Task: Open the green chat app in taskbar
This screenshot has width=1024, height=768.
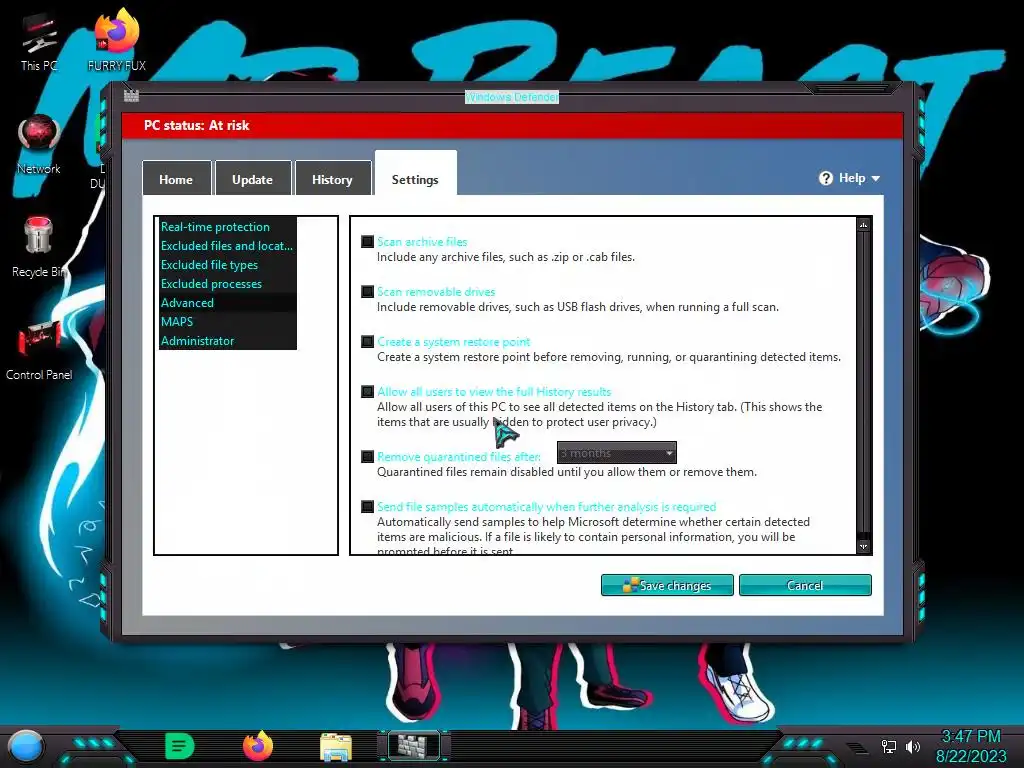Action: (x=180, y=746)
